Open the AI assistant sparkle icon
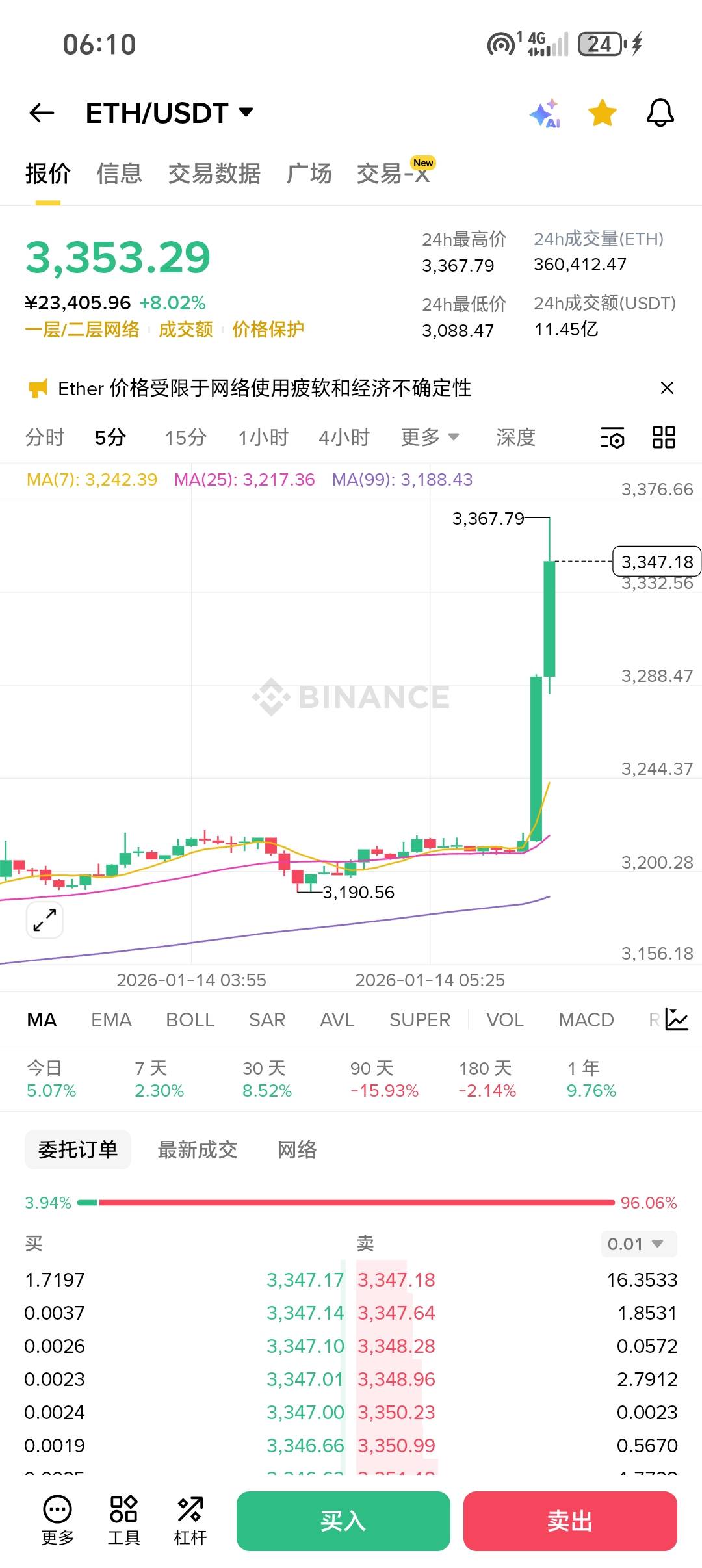Screen dimensions: 702x1568 (x=545, y=114)
